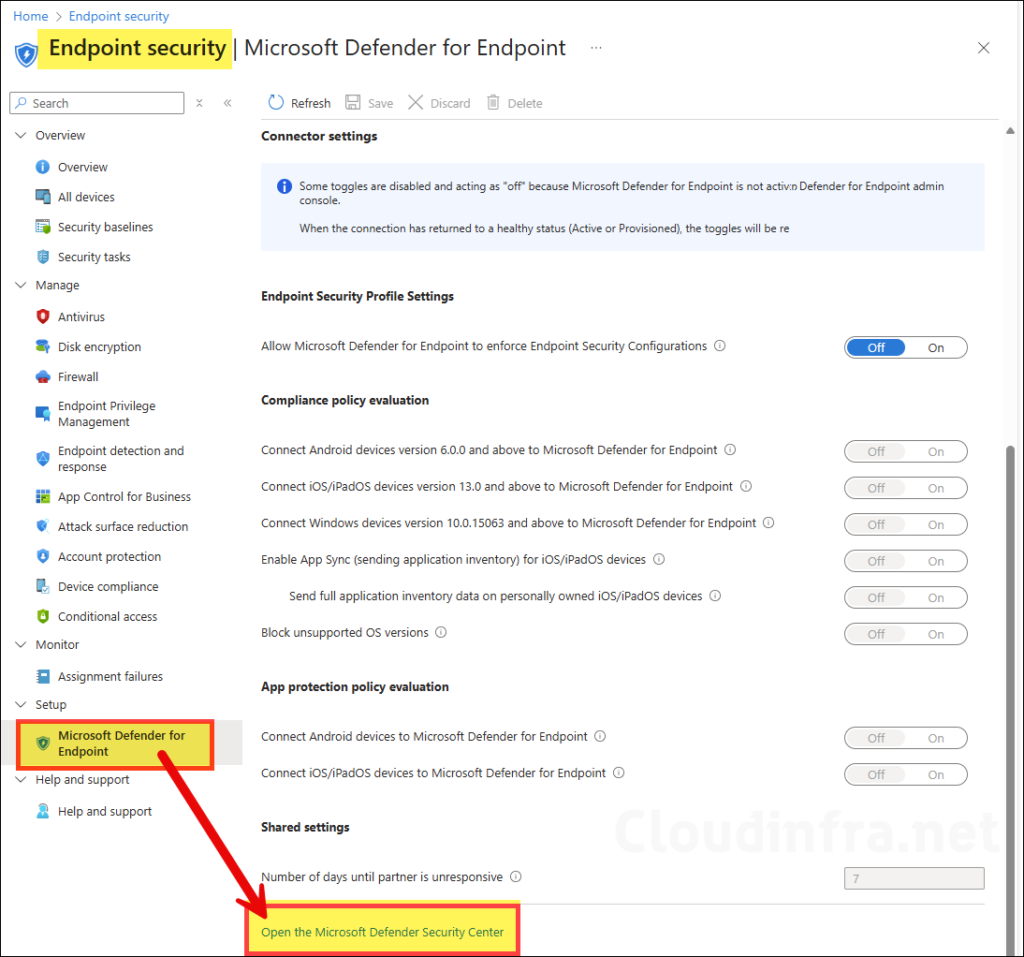Collapse the Monitor section chevron
The height and width of the screenshot is (957, 1024).
[x=21, y=645]
